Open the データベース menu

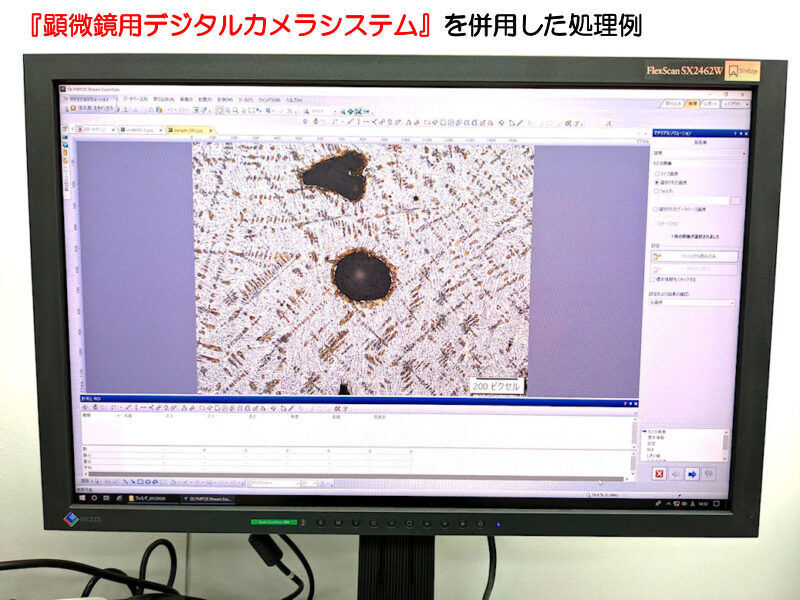135,99
